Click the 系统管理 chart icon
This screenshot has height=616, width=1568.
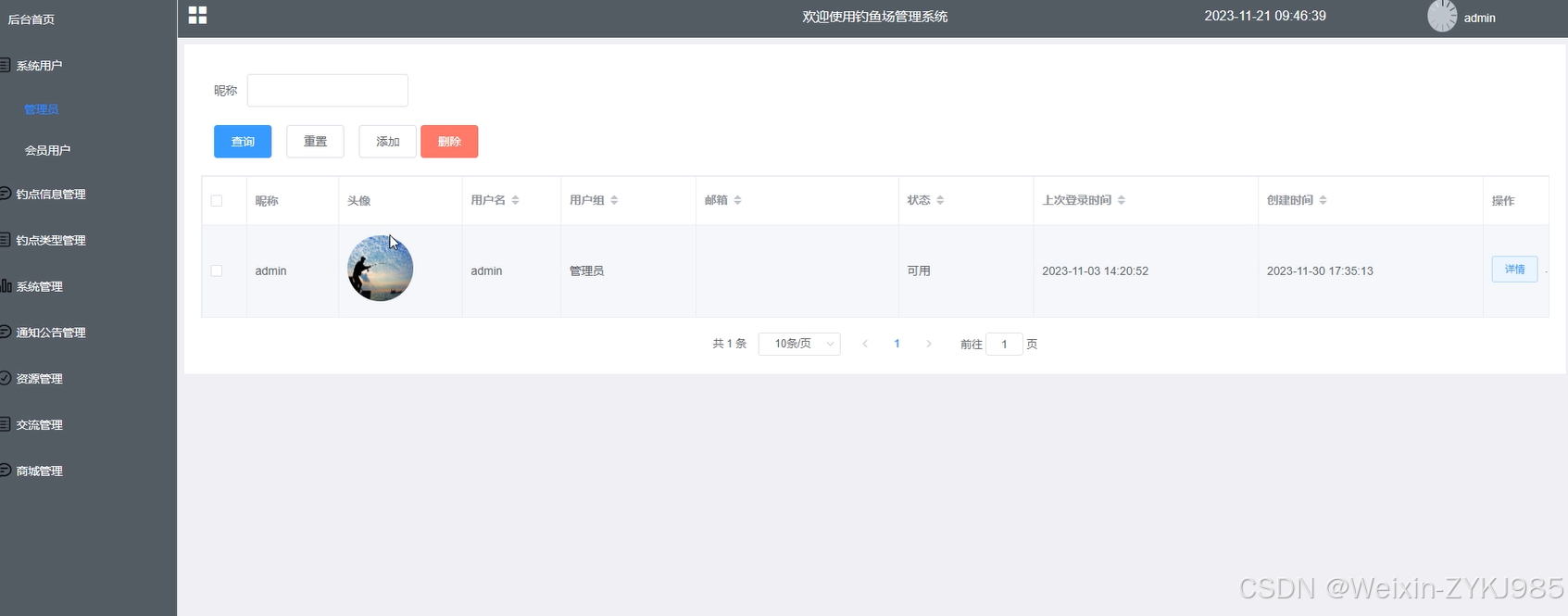pos(6,286)
